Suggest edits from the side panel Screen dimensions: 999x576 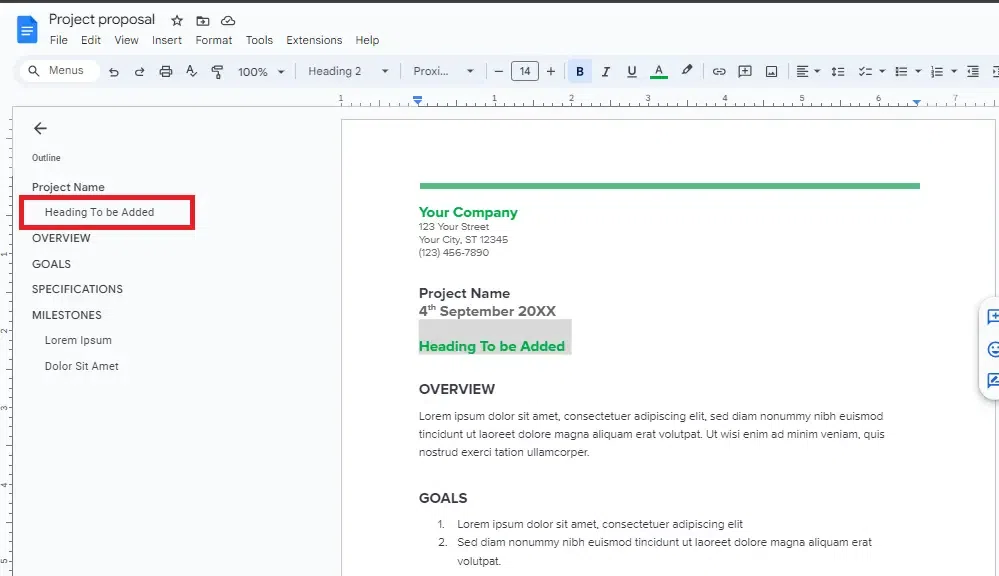(992, 380)
